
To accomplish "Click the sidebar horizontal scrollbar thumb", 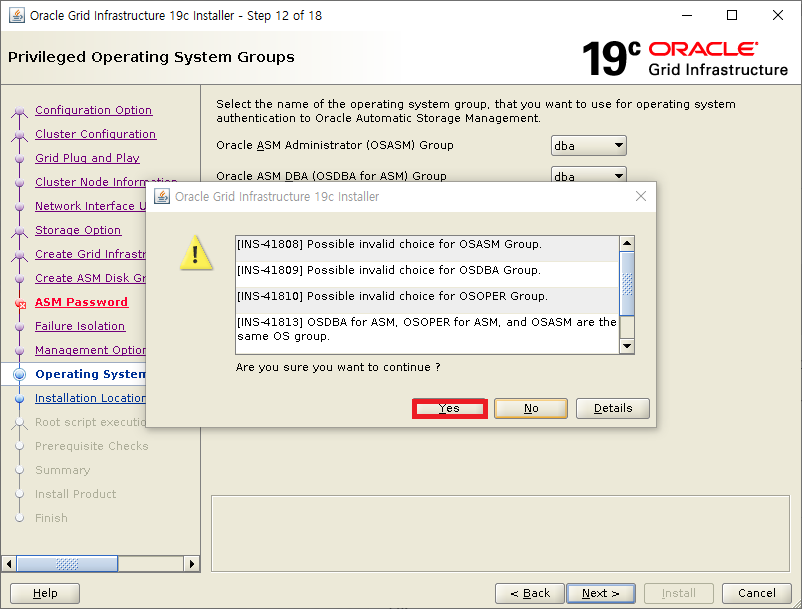I will 67,564.
